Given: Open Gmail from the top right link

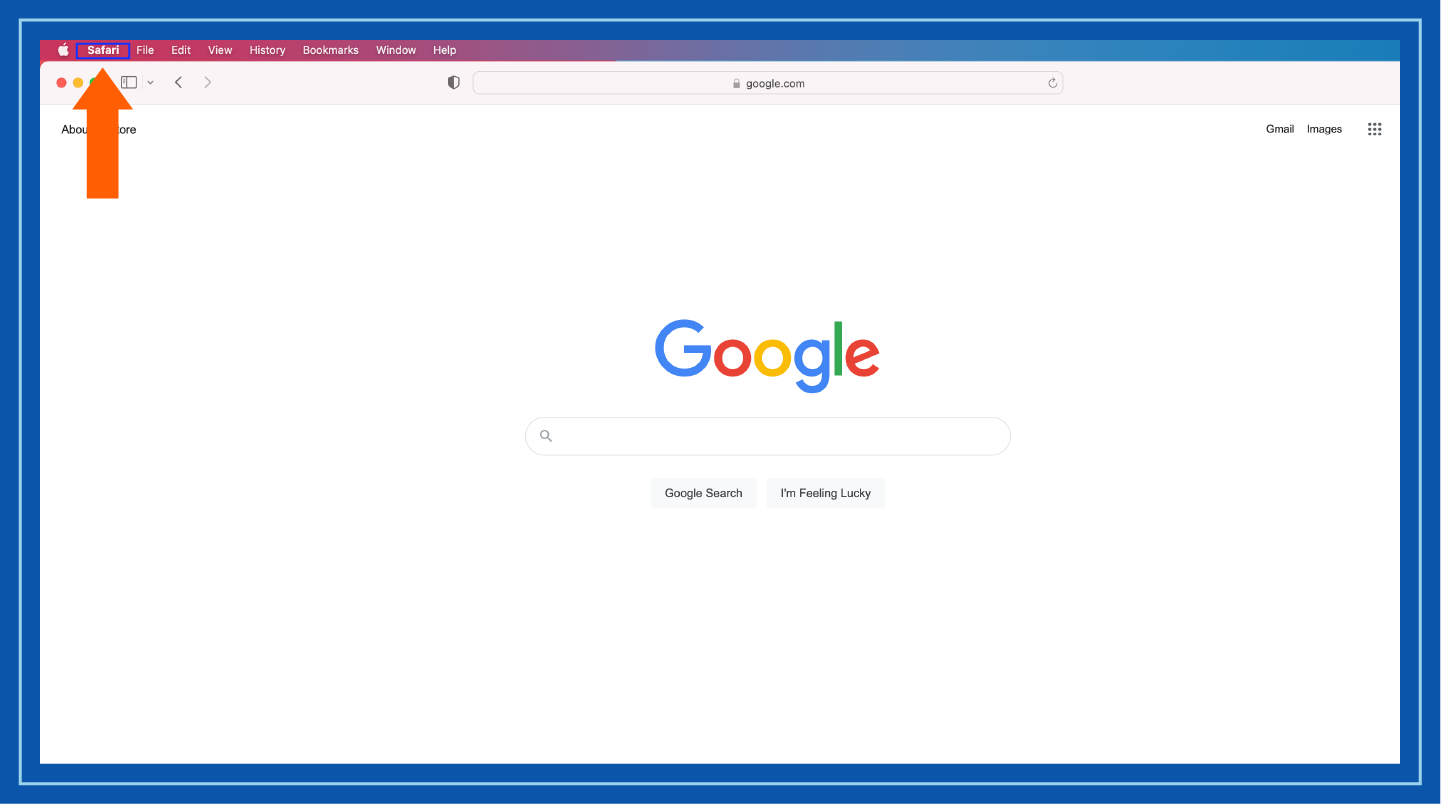Looking at the screenshot, I should coord(1279,128).
